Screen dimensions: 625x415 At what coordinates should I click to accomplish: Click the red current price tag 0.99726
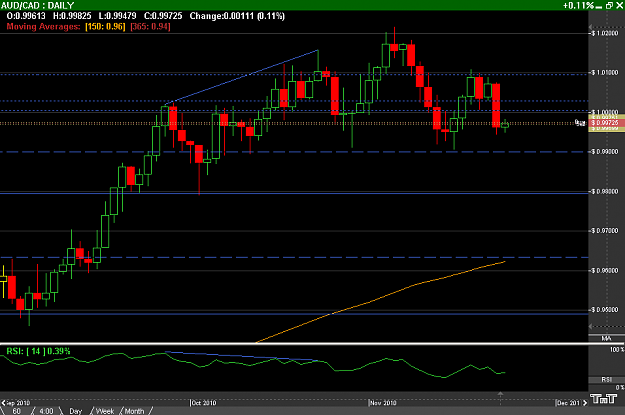pos(605,123)
